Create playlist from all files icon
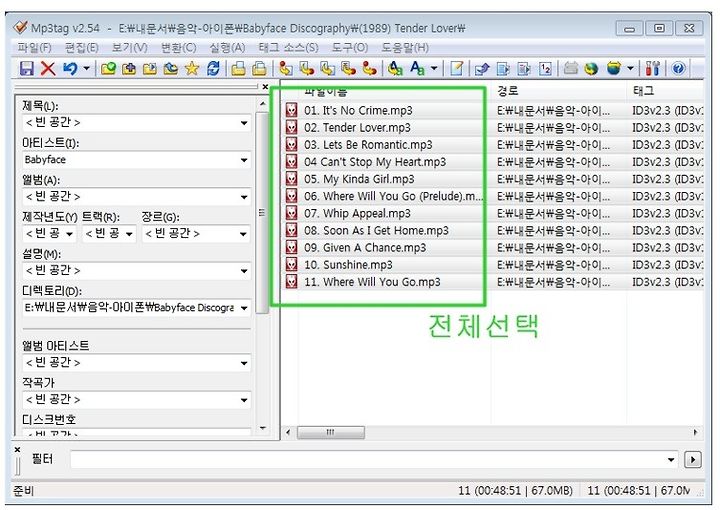720x510 pixels. click(x=503, y=69)
